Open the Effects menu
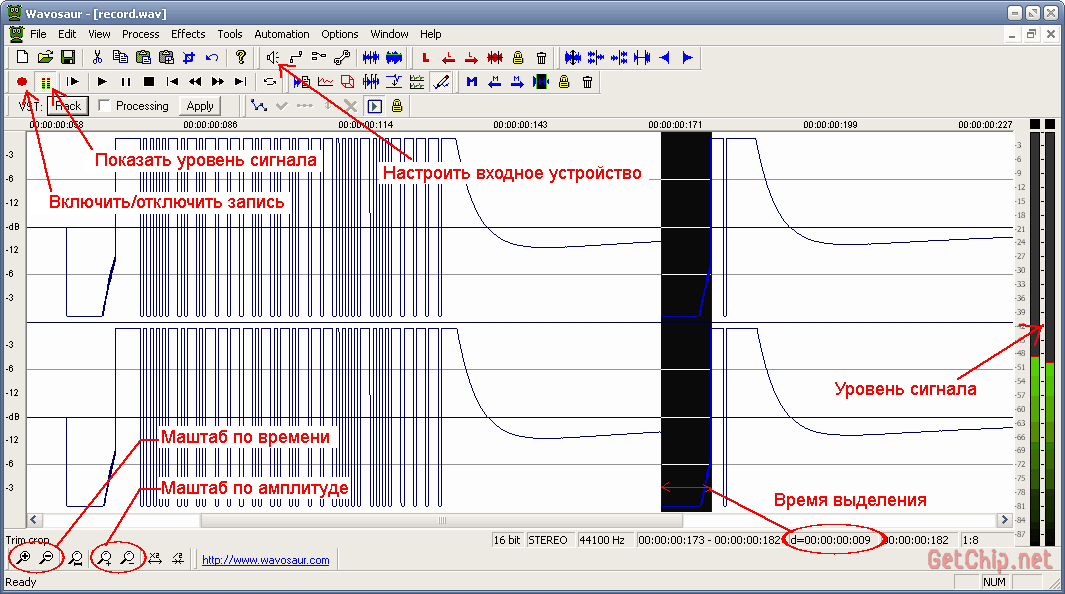The image size is (1065, 594). pyautogui.click(x=188, y=34)
